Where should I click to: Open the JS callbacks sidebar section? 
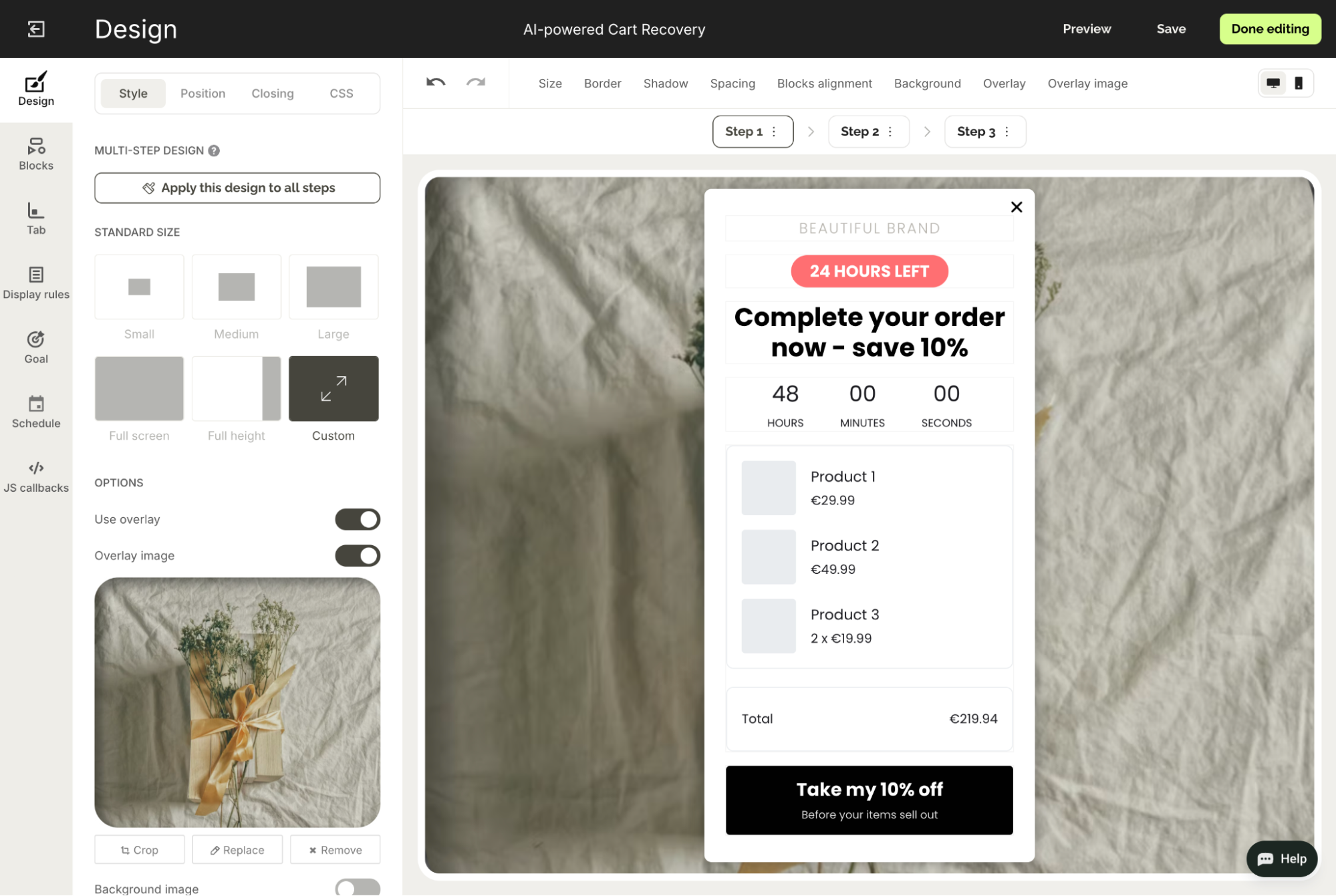[36, 476]
